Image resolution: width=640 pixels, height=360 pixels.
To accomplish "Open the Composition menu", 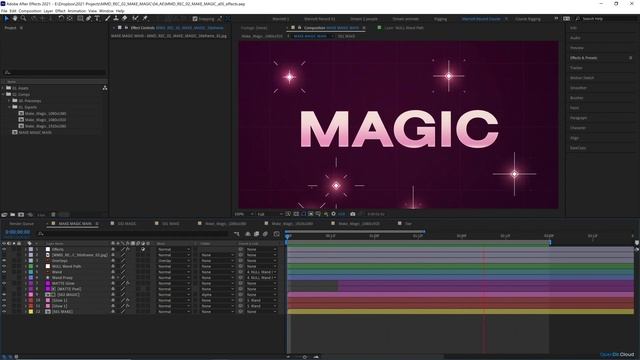I will (30, 11).
